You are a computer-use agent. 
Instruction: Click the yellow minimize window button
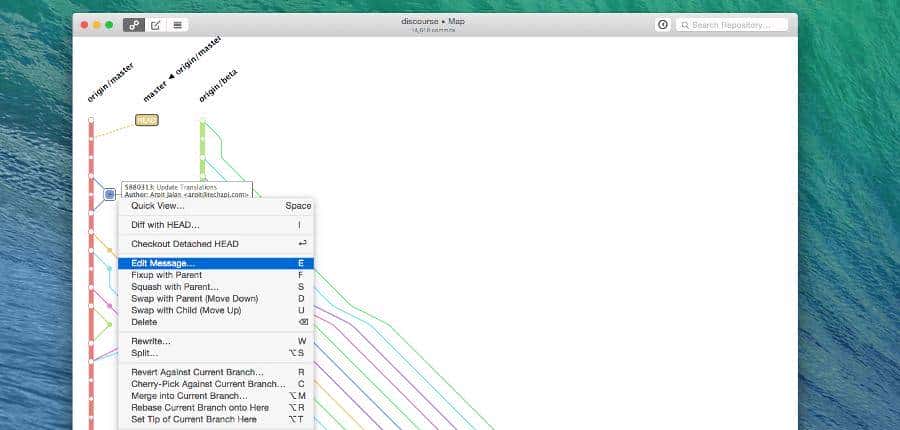96,25
